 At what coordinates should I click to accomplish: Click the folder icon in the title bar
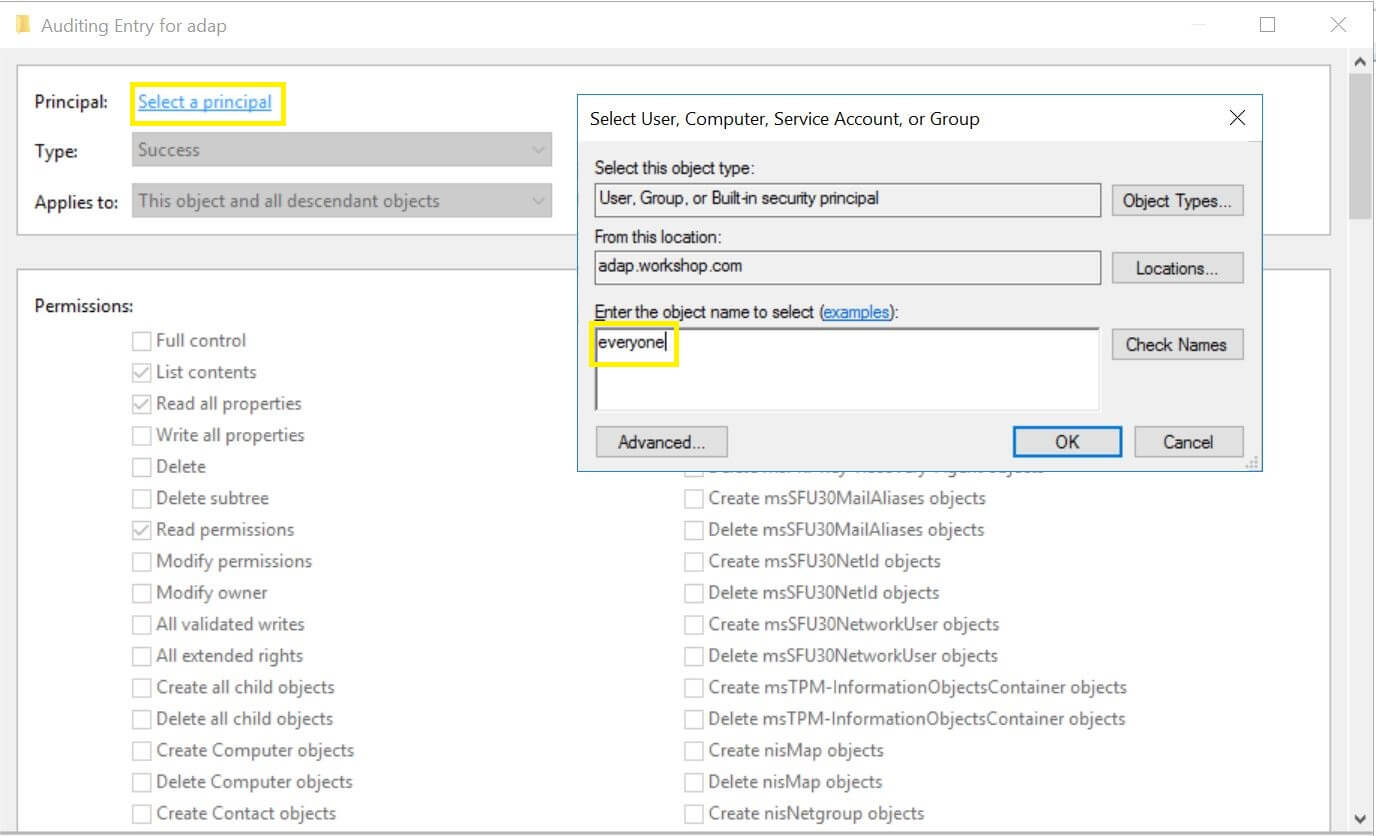click(x=23, y=25)
